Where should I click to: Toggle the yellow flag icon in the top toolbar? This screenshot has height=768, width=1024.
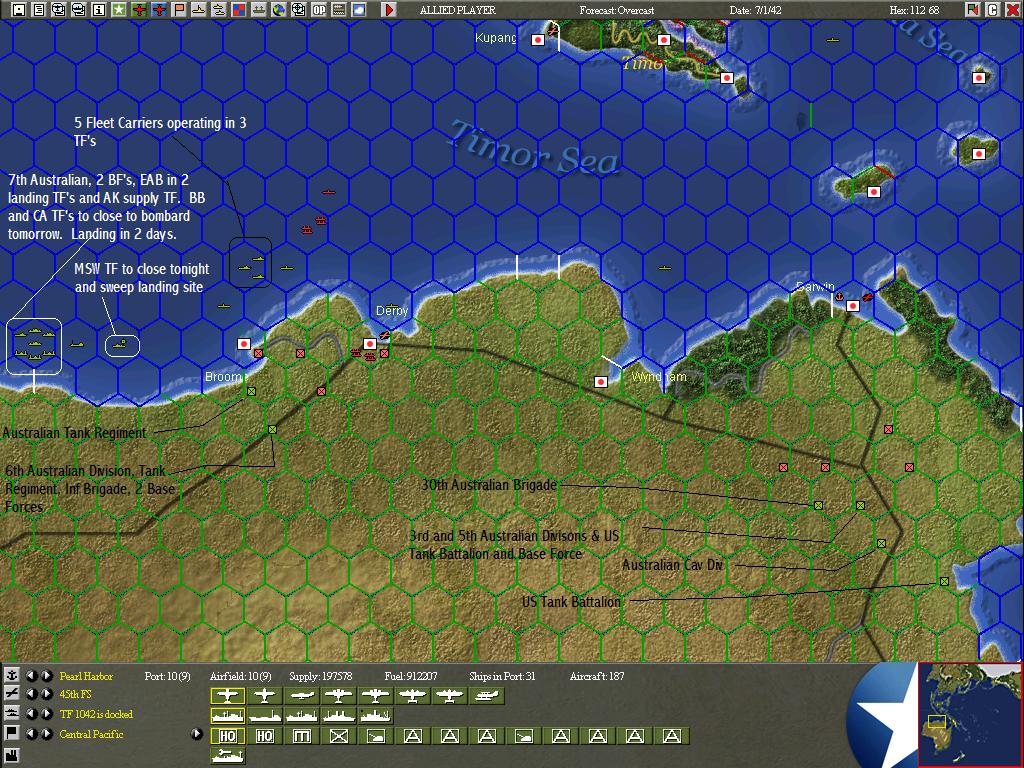coord(178,9)
